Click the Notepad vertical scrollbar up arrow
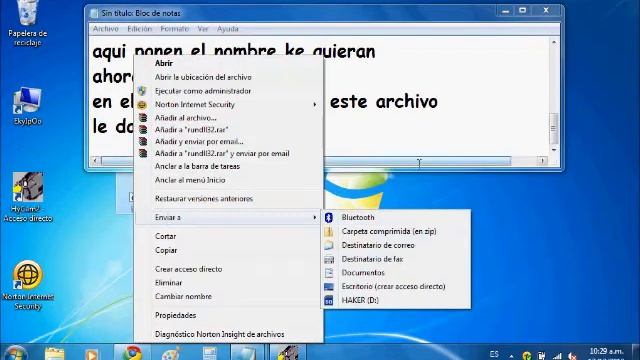640x360 pixels. [554, 42]
